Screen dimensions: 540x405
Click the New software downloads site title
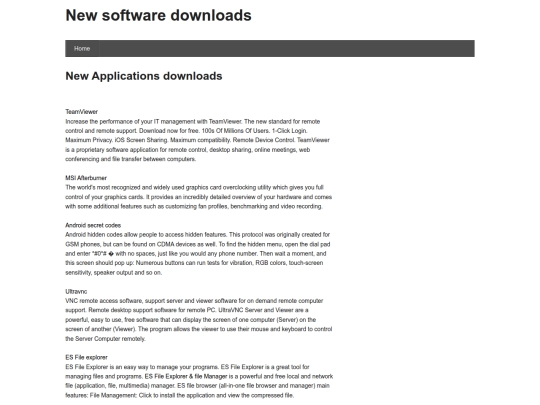point(158,15)
